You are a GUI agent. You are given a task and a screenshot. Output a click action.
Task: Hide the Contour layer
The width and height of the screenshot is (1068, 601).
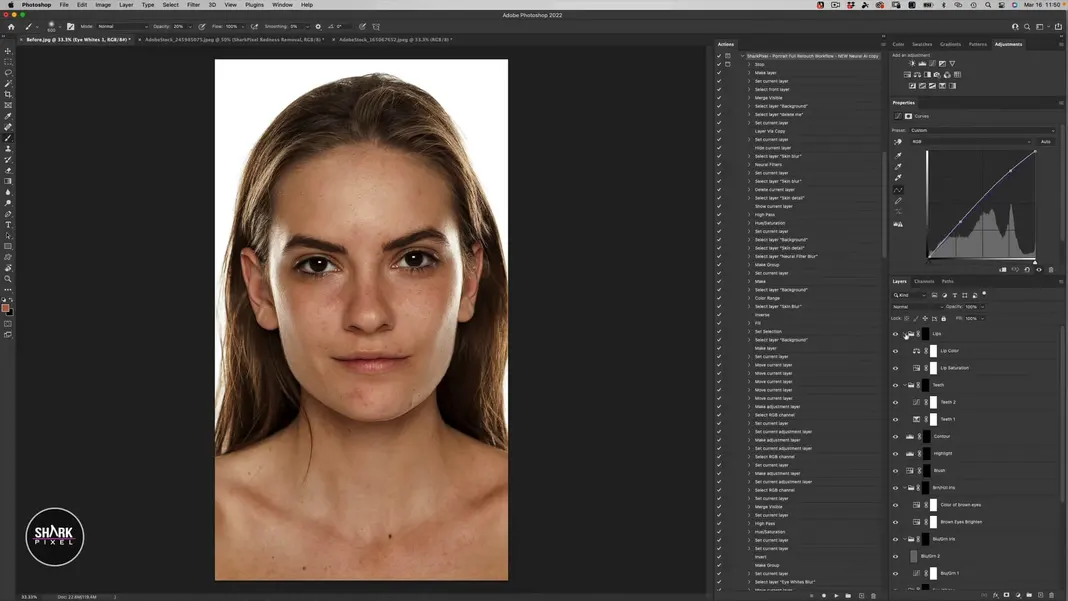coord(896,436)
